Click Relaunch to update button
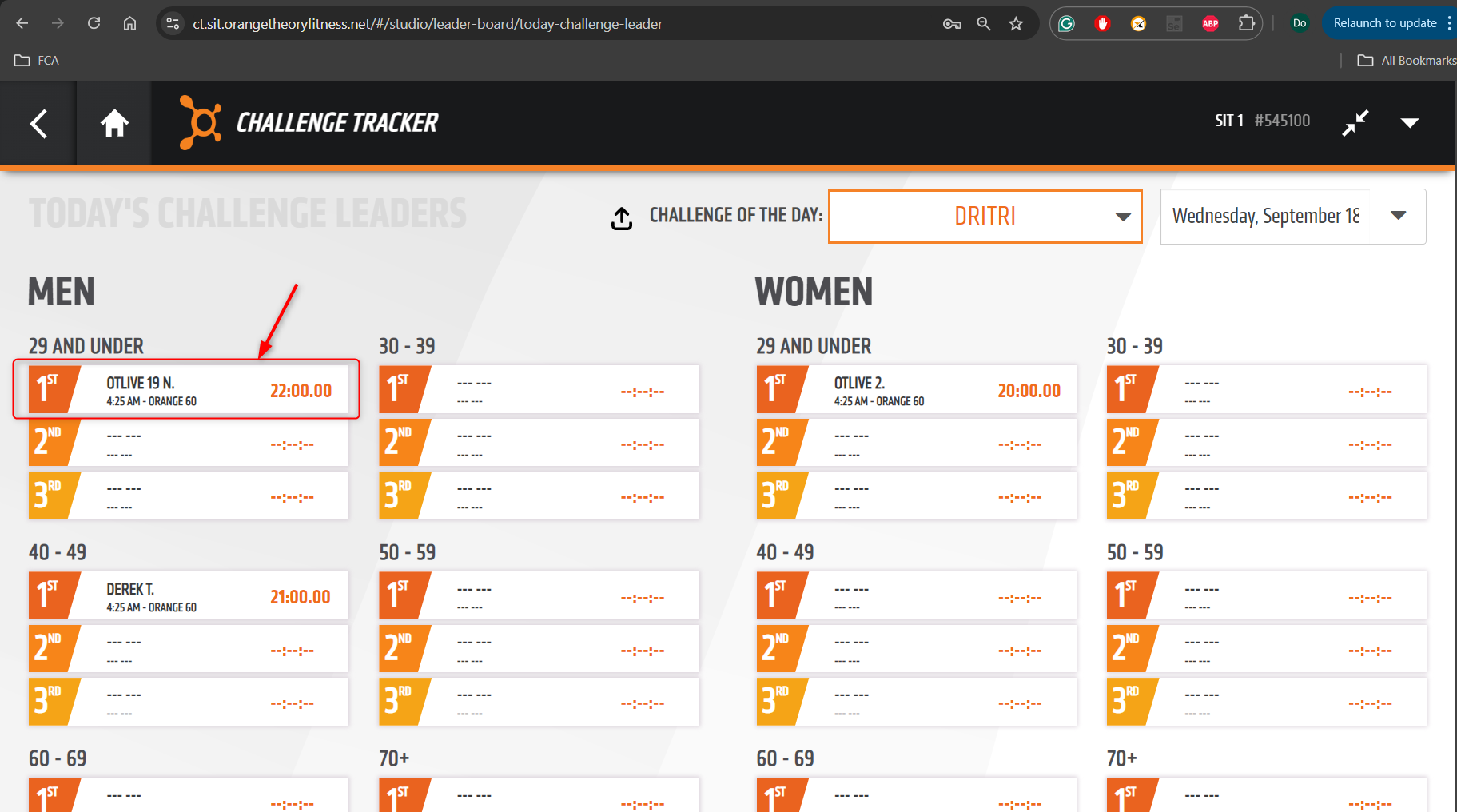The width and height of the screenshot is (1457, 812). click(1384, 23)
